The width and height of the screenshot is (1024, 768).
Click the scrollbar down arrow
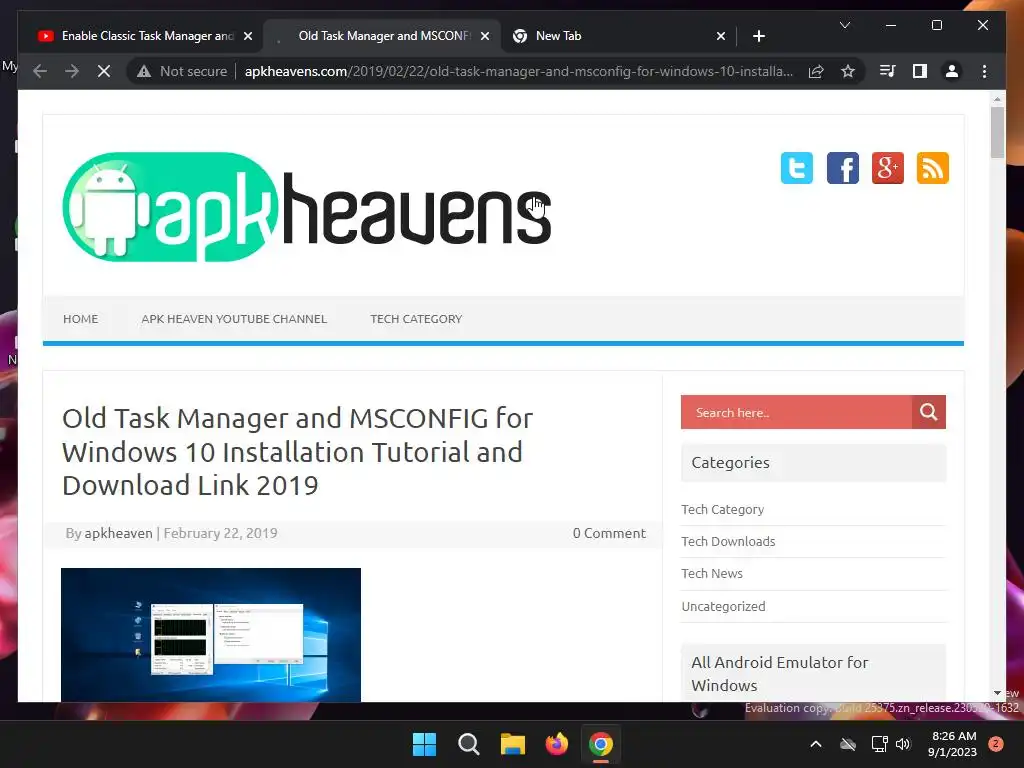[x=997, y=693]
